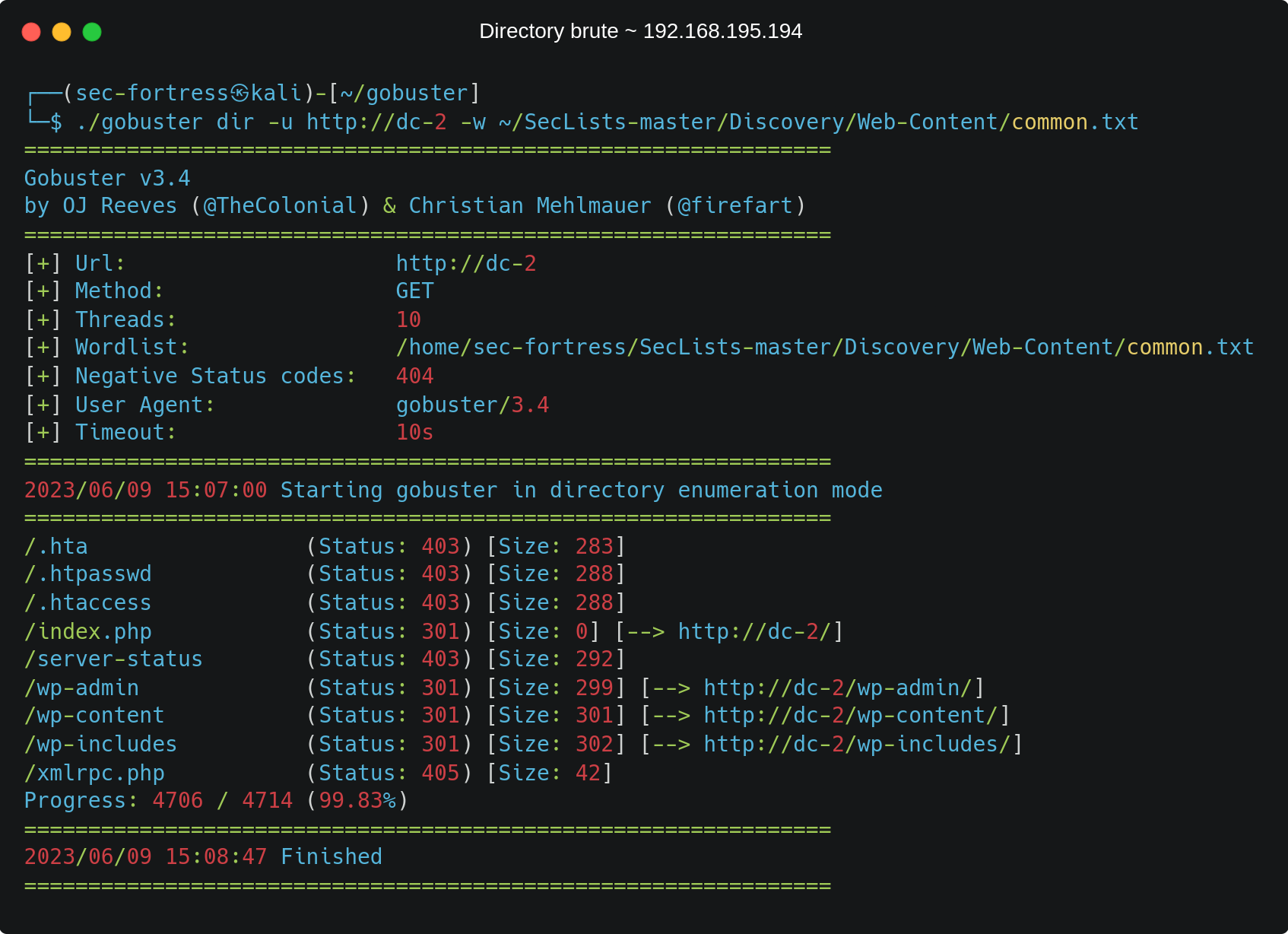Click the 'Gobuster v3.4' banner text
The width and height of the screenshot is (1288, 934).
[x=107, y=178]
